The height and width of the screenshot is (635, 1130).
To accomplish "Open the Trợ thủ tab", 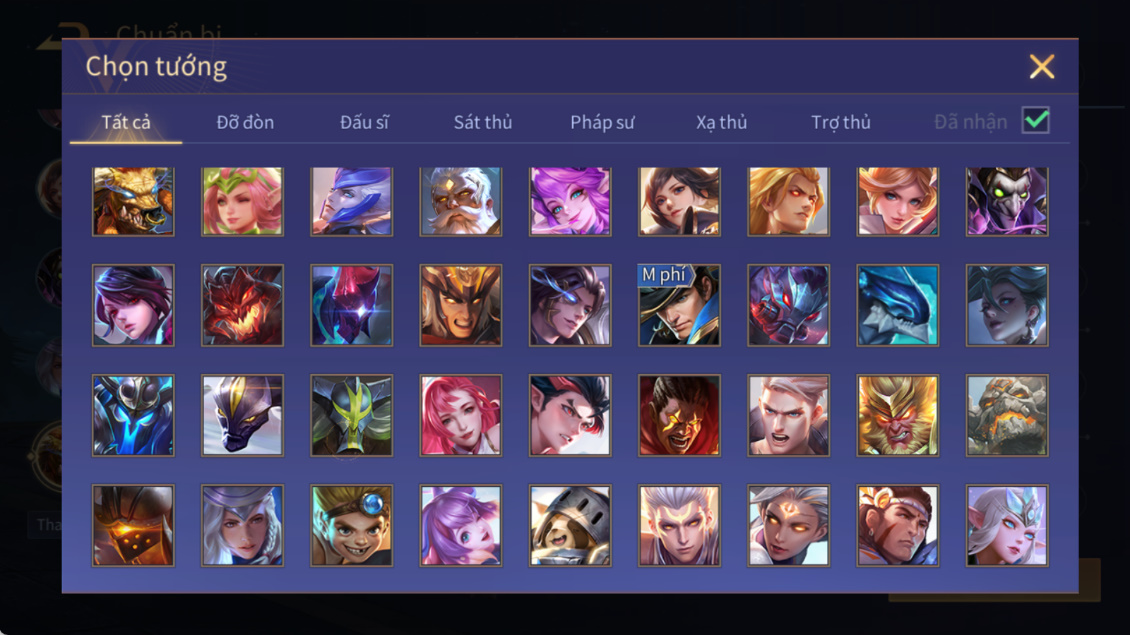I will (841, 123).
